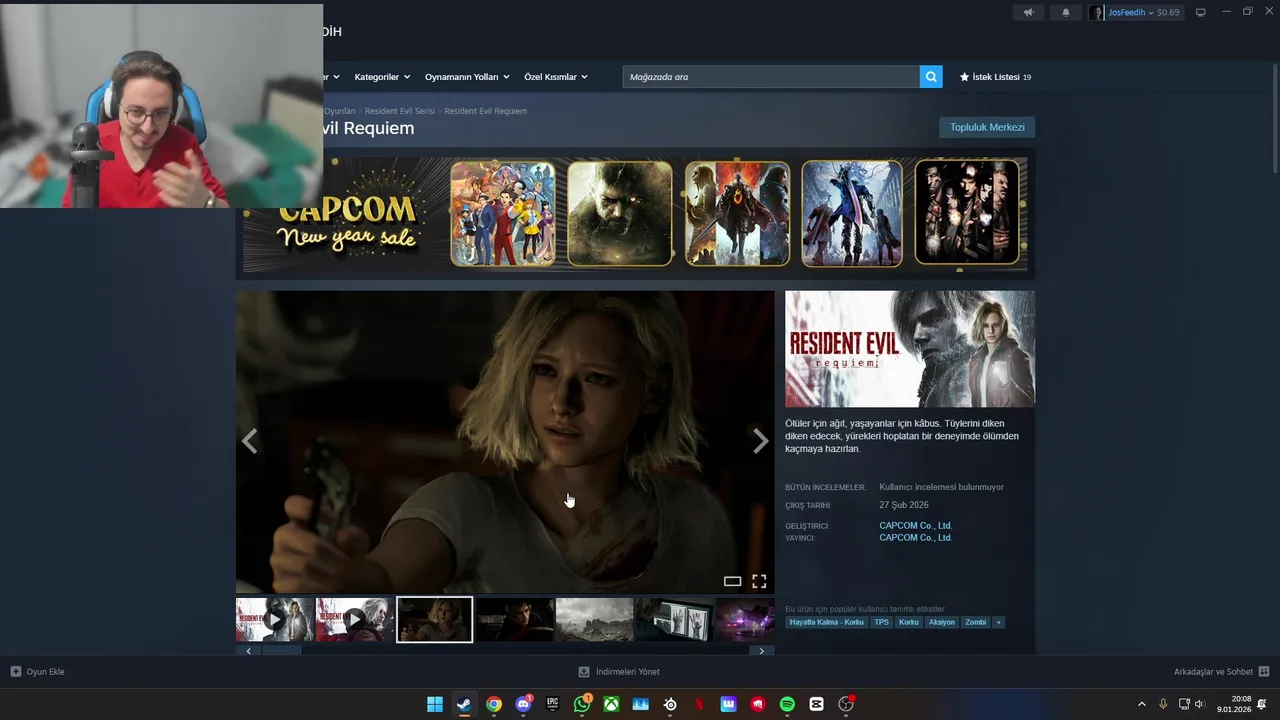The image size is (1280, 720).
Task: Play the second trailer thumbnail
Action: (x=355, y=619)
